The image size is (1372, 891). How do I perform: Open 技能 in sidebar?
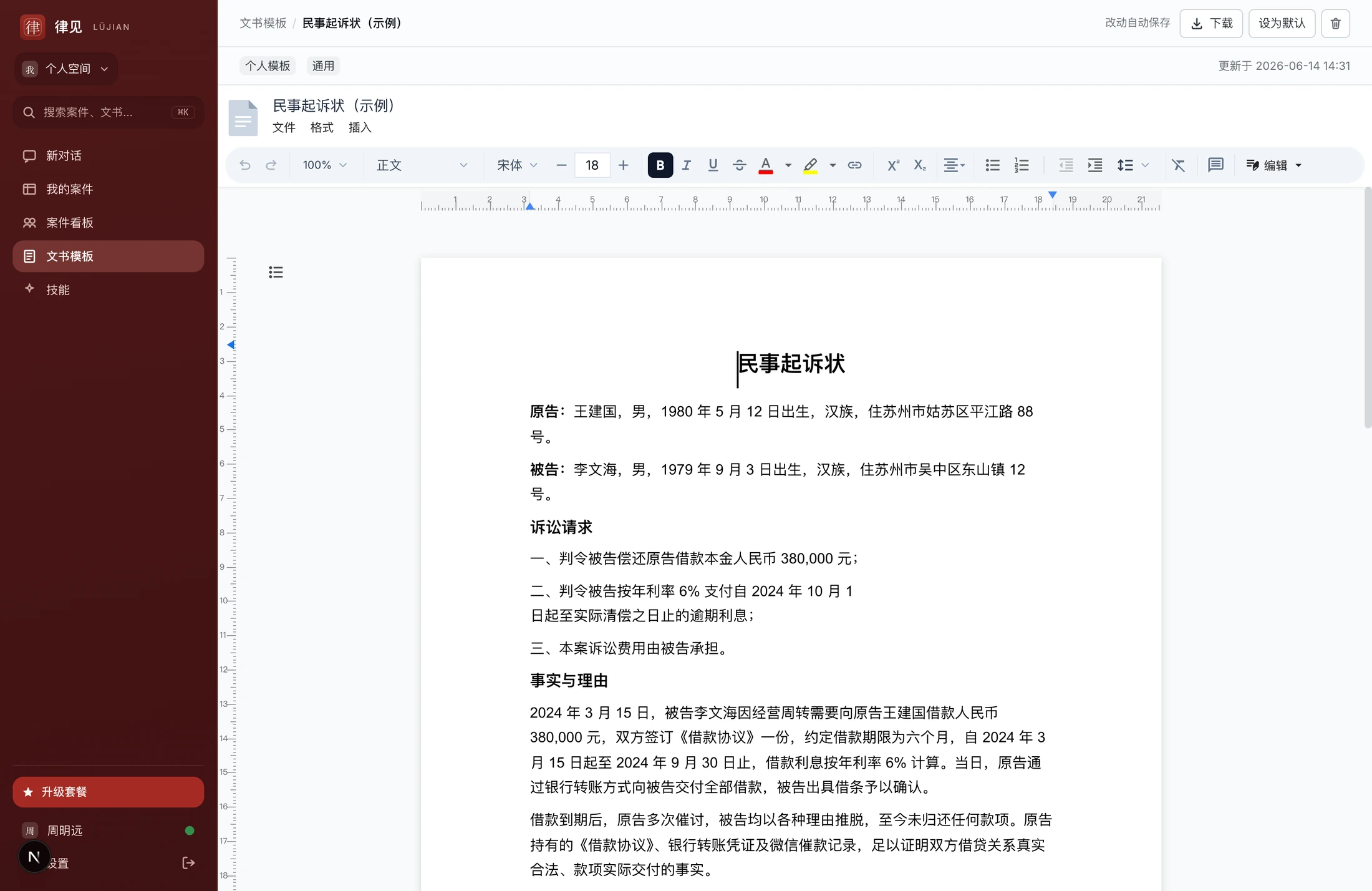click(x=109, y=290)
